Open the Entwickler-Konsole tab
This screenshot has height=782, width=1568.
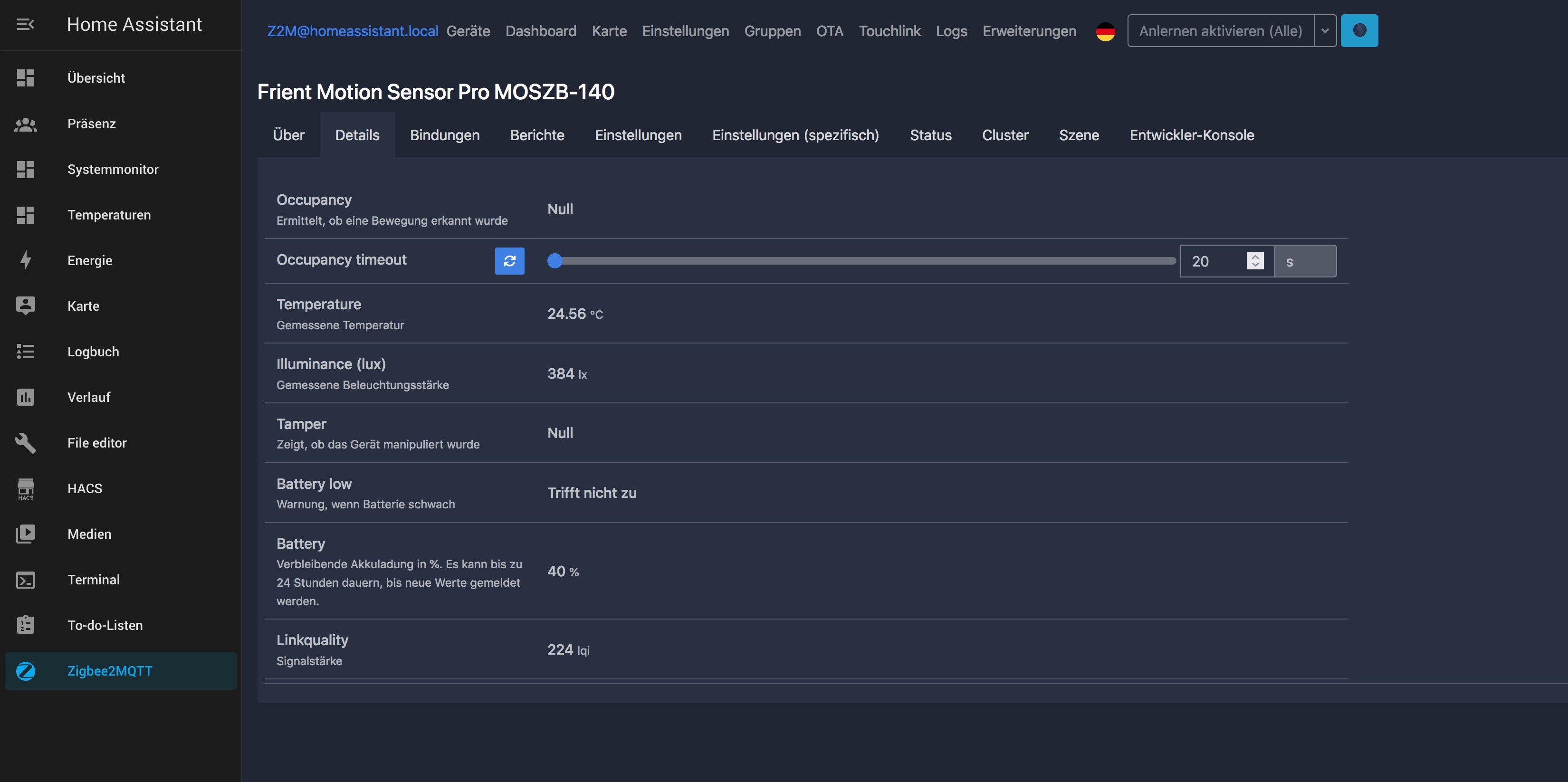coord(1191,135)
